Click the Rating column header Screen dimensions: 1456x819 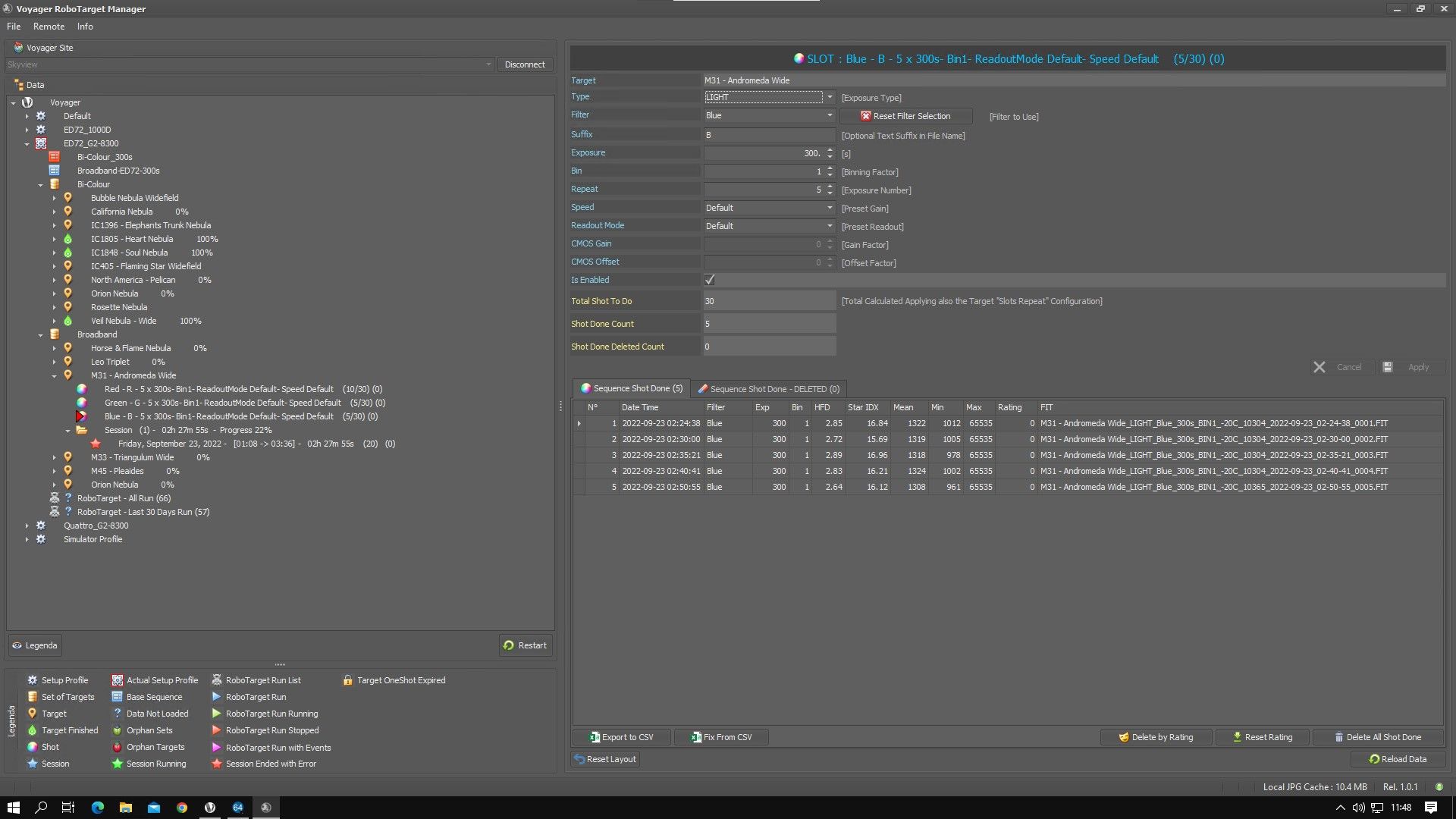pyautogui.click(x=1015, y=407)
